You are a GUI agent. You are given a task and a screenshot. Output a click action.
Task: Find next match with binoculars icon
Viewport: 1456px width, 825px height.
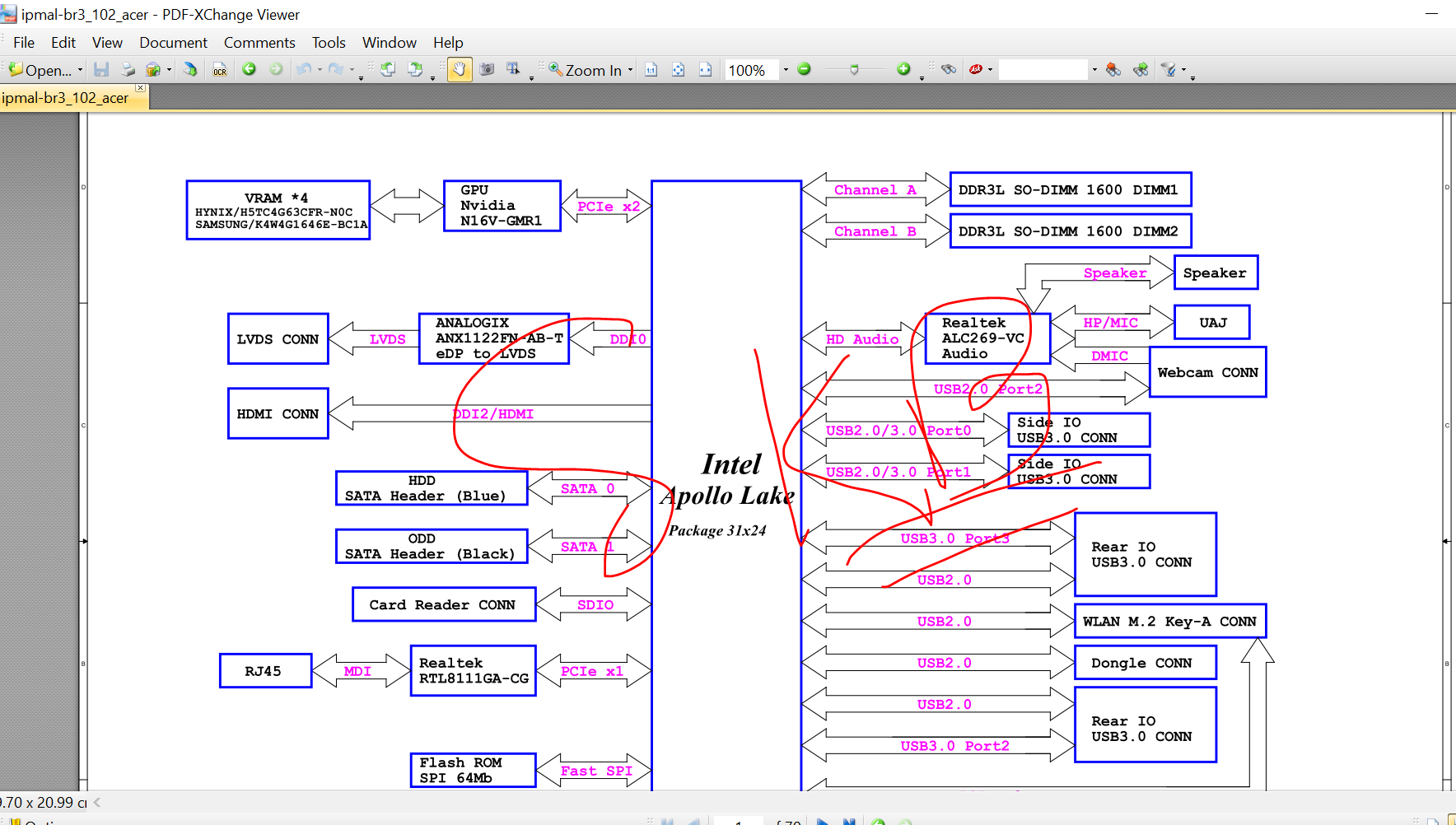[x=1141, y=70]
